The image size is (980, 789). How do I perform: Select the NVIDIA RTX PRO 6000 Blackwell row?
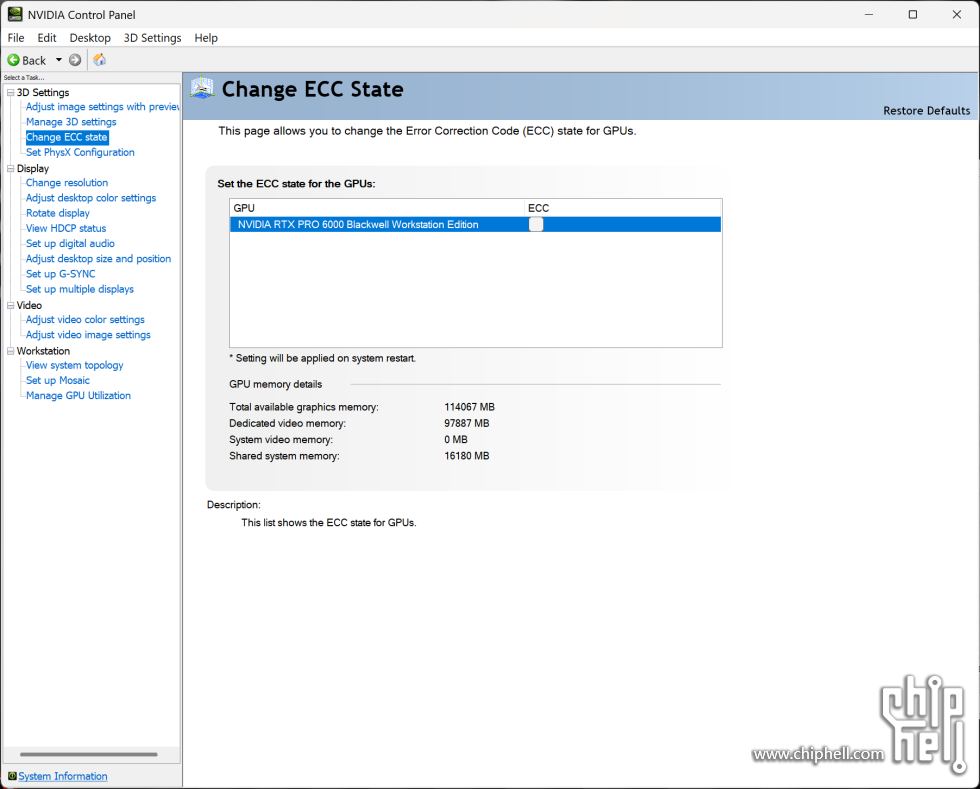coord(475,224)
